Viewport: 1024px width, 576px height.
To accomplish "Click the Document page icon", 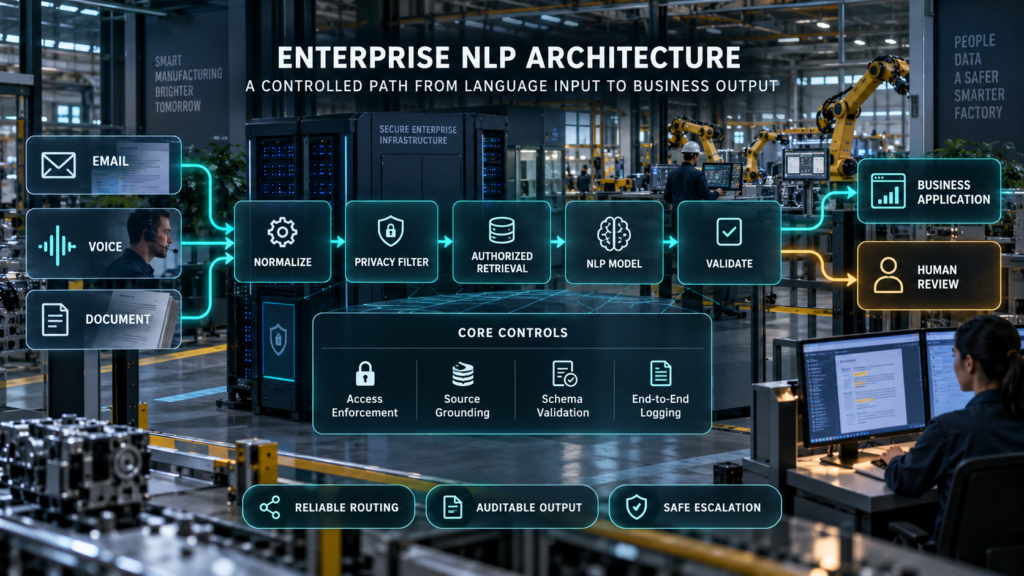I will 55,319.
